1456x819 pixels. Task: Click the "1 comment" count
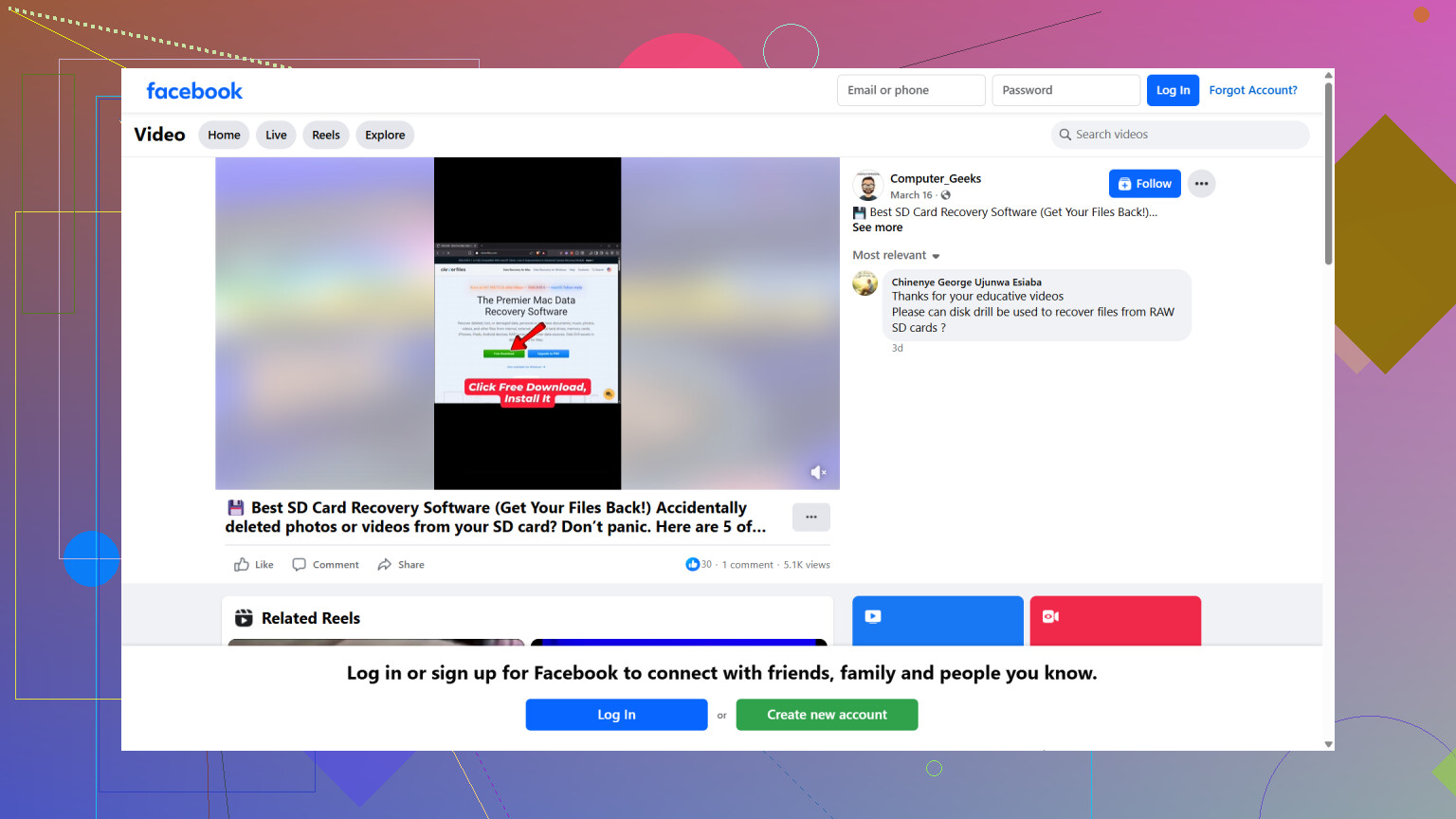click(747, 565)
